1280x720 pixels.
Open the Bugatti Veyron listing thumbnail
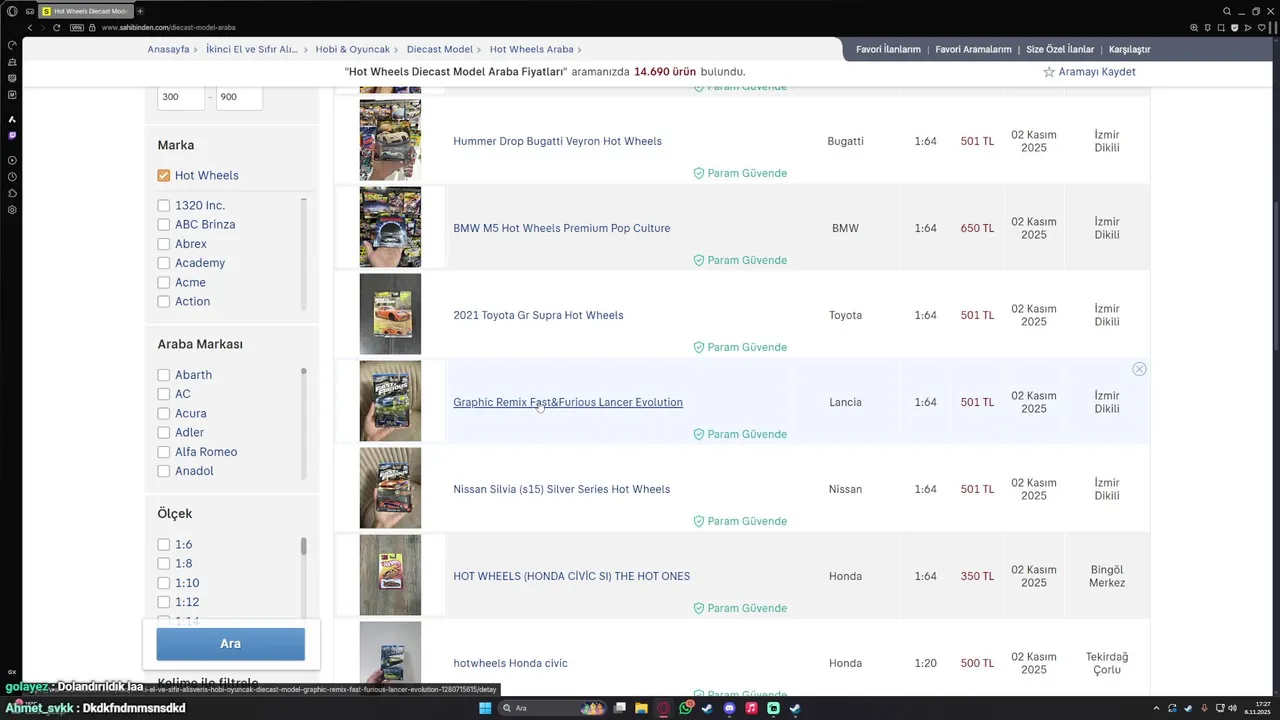pyautogui.click(x=390, y=140)
